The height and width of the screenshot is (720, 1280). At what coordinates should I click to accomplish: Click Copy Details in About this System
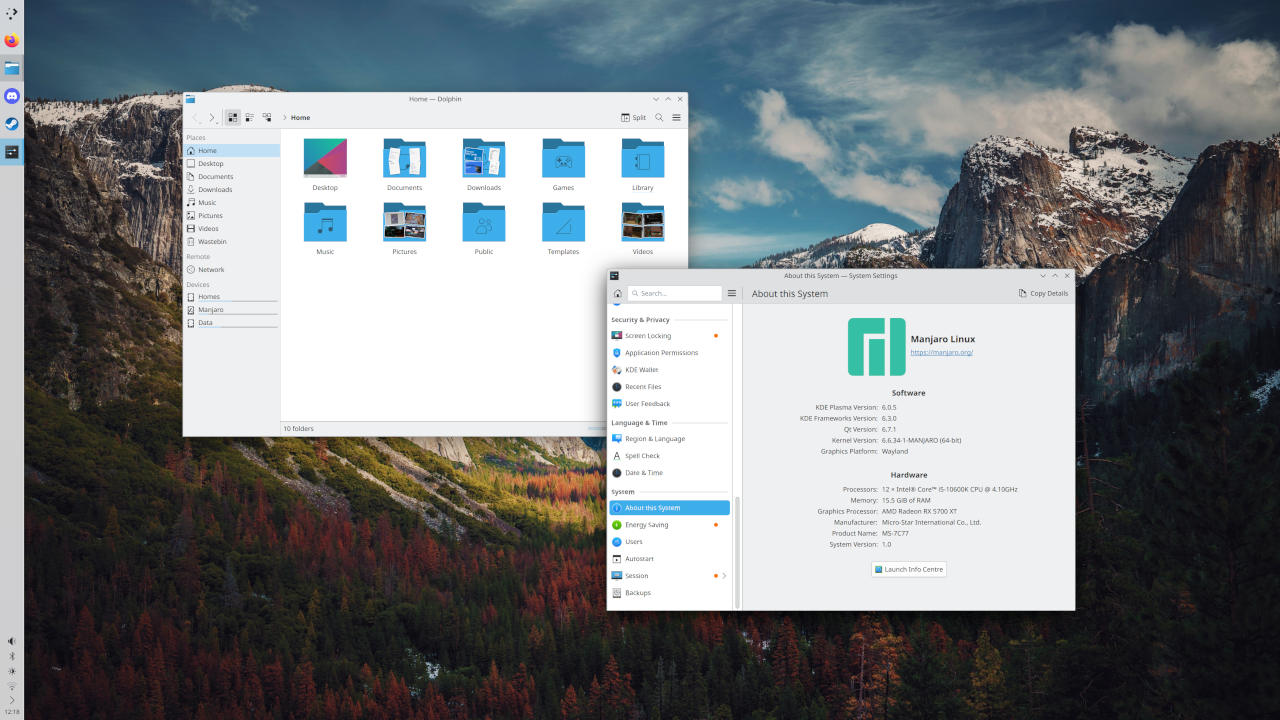(x=1044, y=293)
